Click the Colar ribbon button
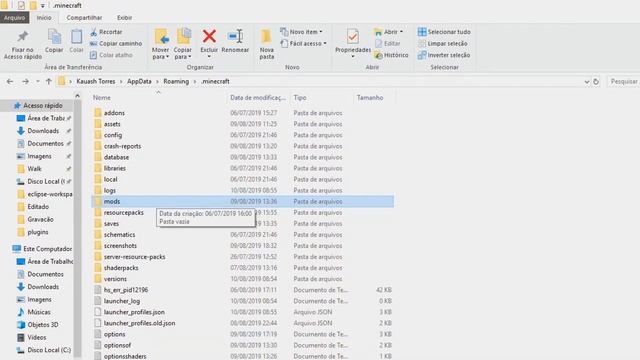The width and height of the screenshot is (640, 360). 76,41
